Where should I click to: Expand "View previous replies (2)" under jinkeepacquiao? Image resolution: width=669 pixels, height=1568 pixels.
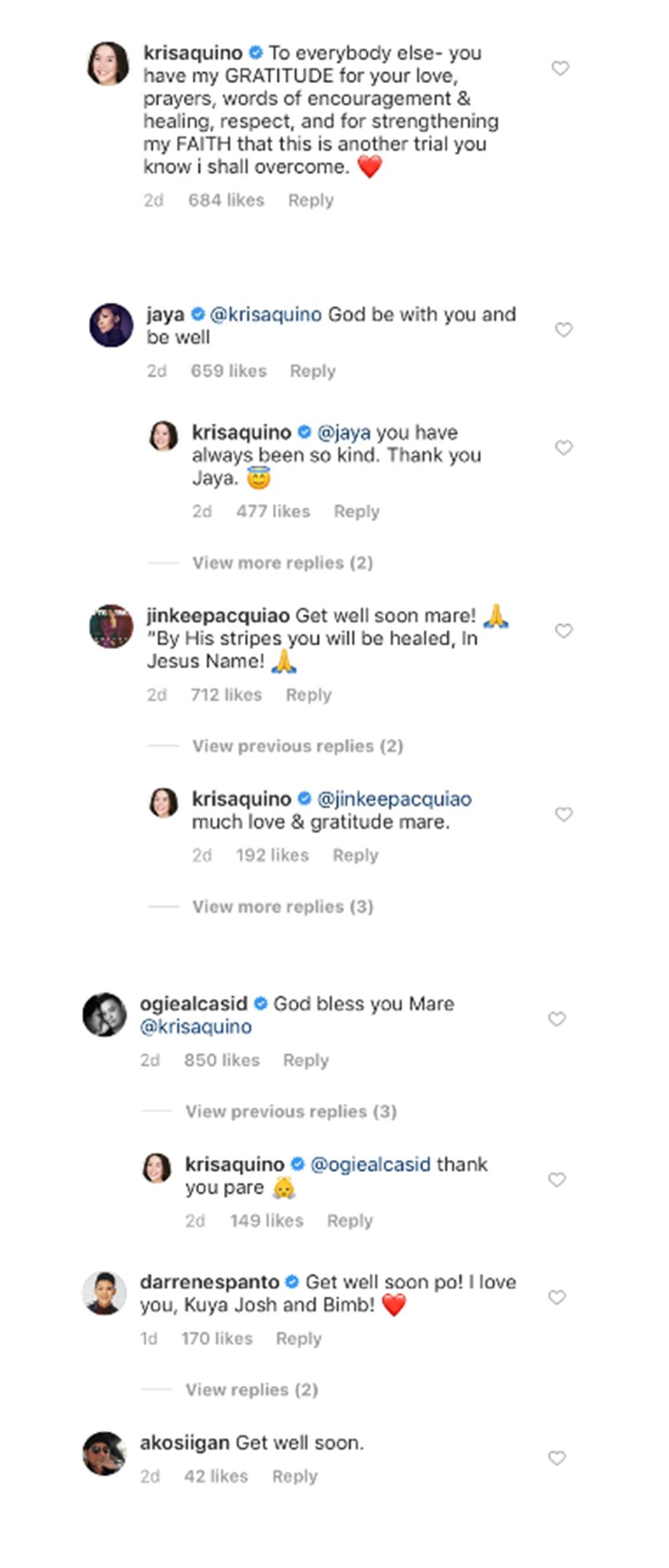click(298, 746)
